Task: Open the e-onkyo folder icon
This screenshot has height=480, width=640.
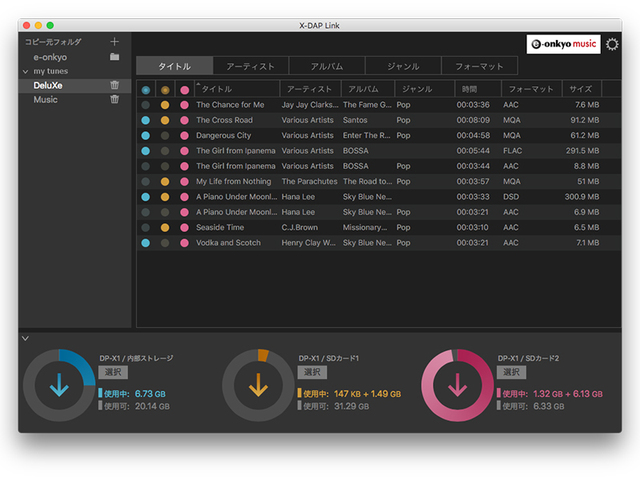Action: pyautogui.click(x=114, y=57)
